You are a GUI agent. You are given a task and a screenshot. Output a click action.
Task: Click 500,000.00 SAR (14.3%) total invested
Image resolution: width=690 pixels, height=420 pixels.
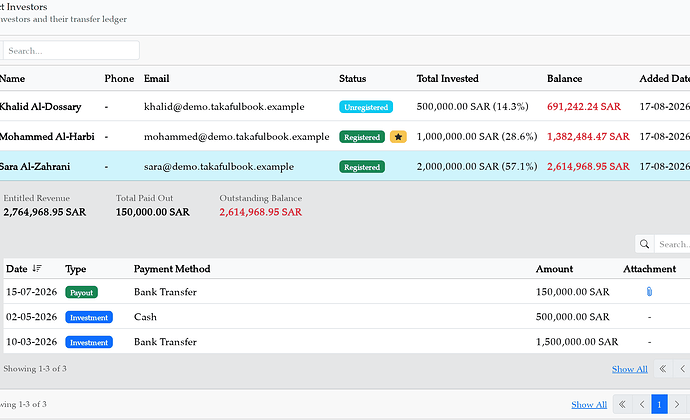[x=473, y=107]
